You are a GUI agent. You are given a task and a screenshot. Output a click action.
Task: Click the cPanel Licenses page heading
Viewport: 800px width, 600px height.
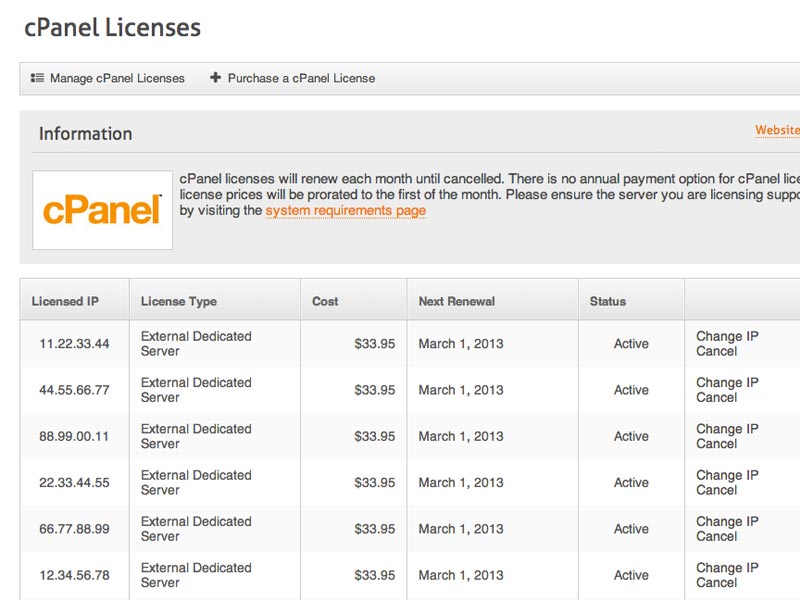click(x=113, y=28)
